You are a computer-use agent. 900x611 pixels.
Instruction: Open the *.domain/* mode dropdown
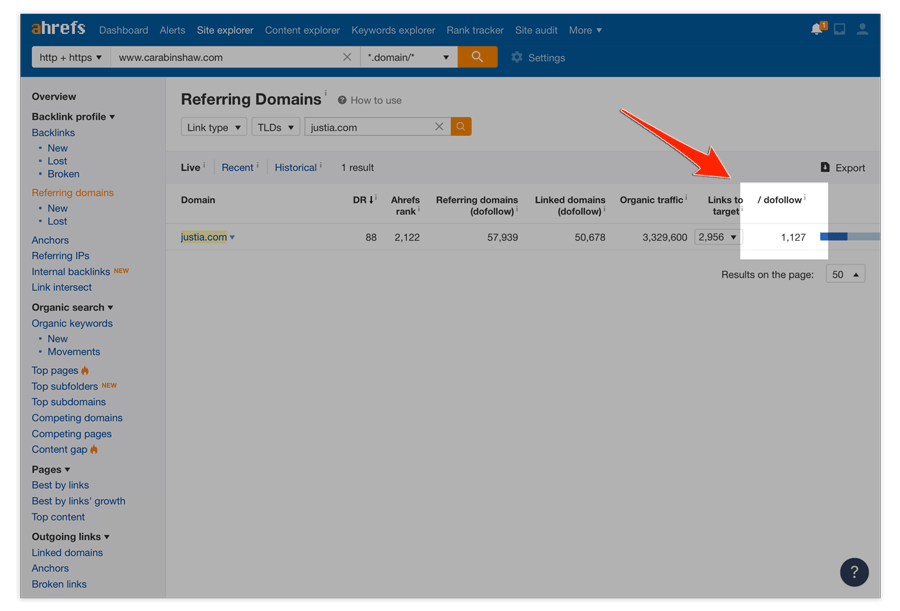pos(409,57)
